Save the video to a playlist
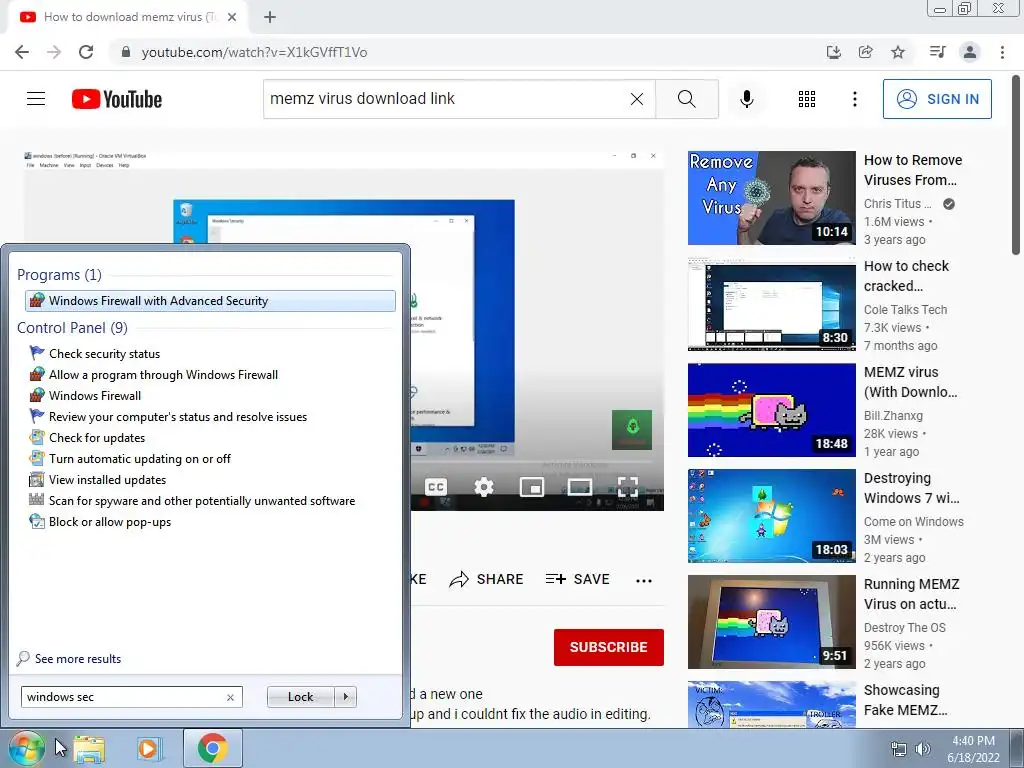This screenshot has width=1024, height=768. point(578,579)
